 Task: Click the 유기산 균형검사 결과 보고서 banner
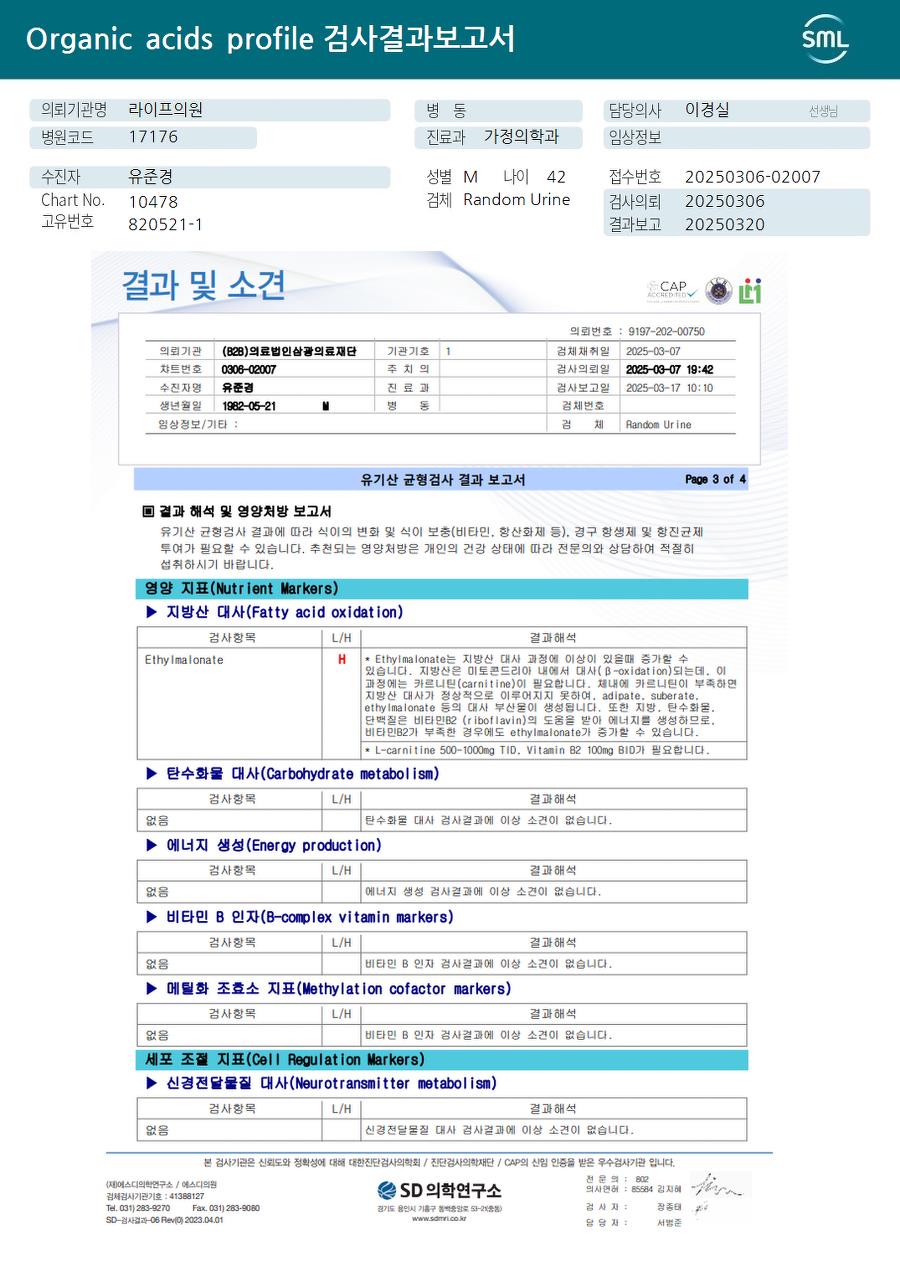tap(441, 480)
